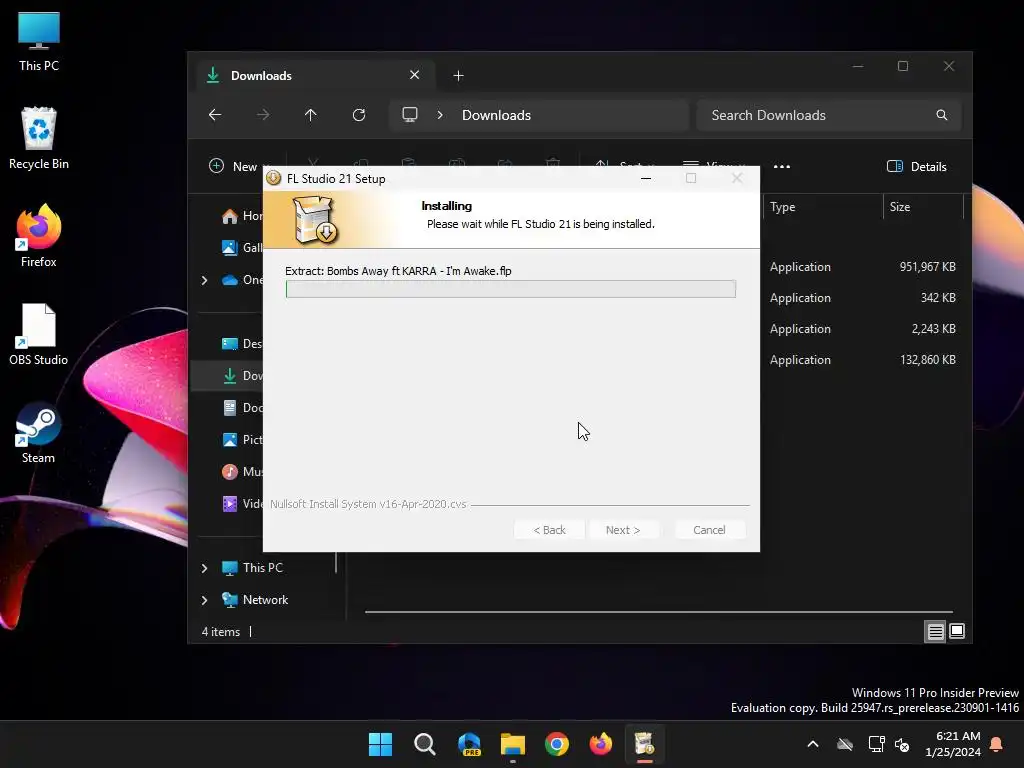
Task: Open Videos folder in navigation pane
Action: [x=242, y=504]
